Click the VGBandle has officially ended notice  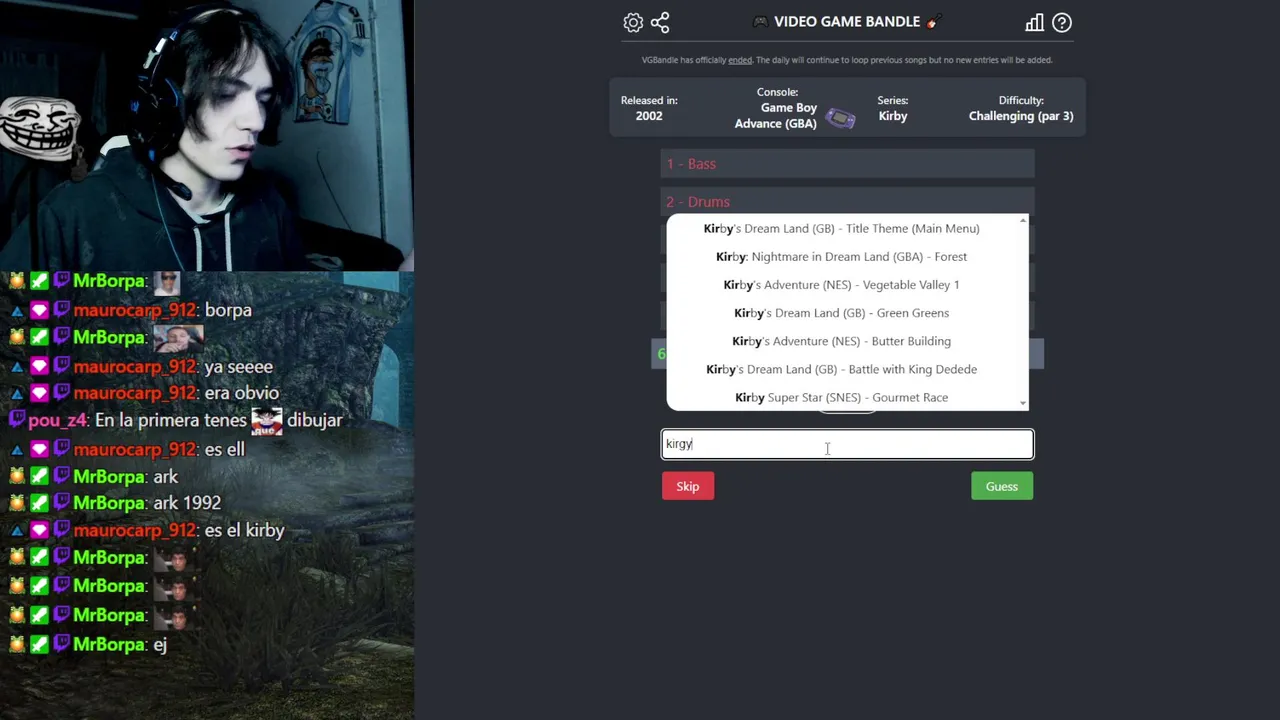[x=847, y=60]
